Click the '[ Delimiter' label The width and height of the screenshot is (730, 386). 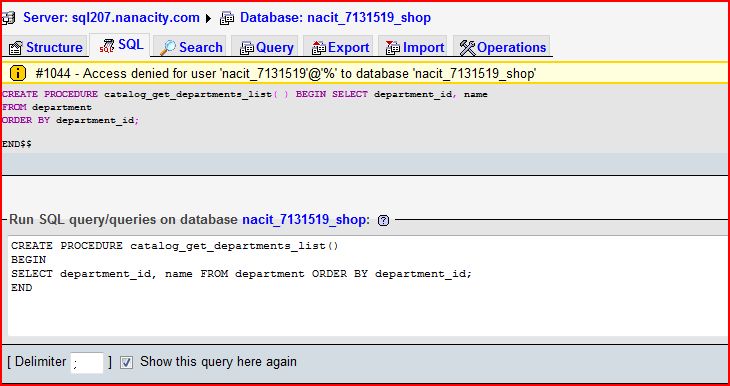pyautogui.click(x=37, y=362)
